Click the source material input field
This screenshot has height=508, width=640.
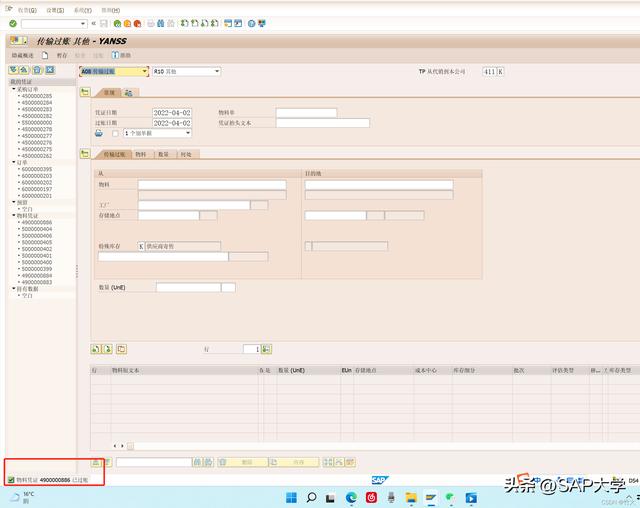[212, 185]
